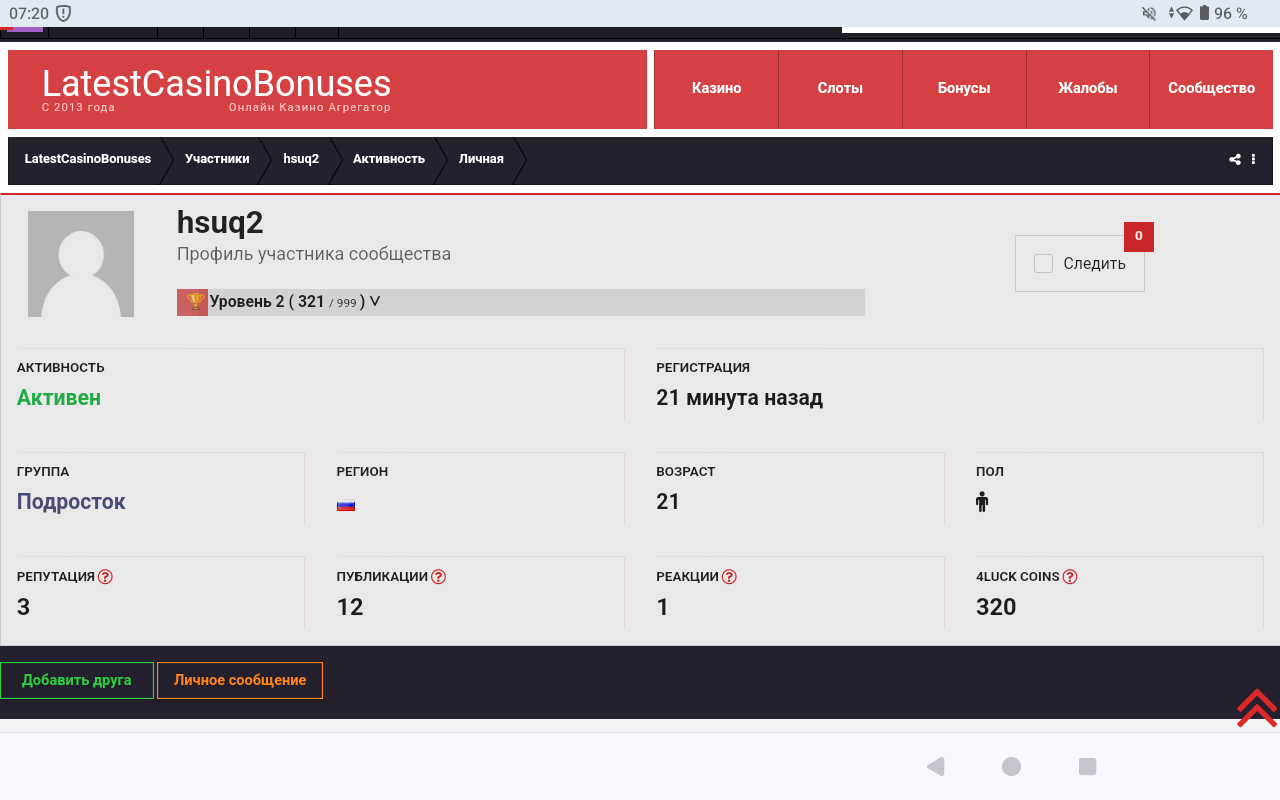Click the level progress bar
This screenshot has height=800, width=1280.
(620, 302)
